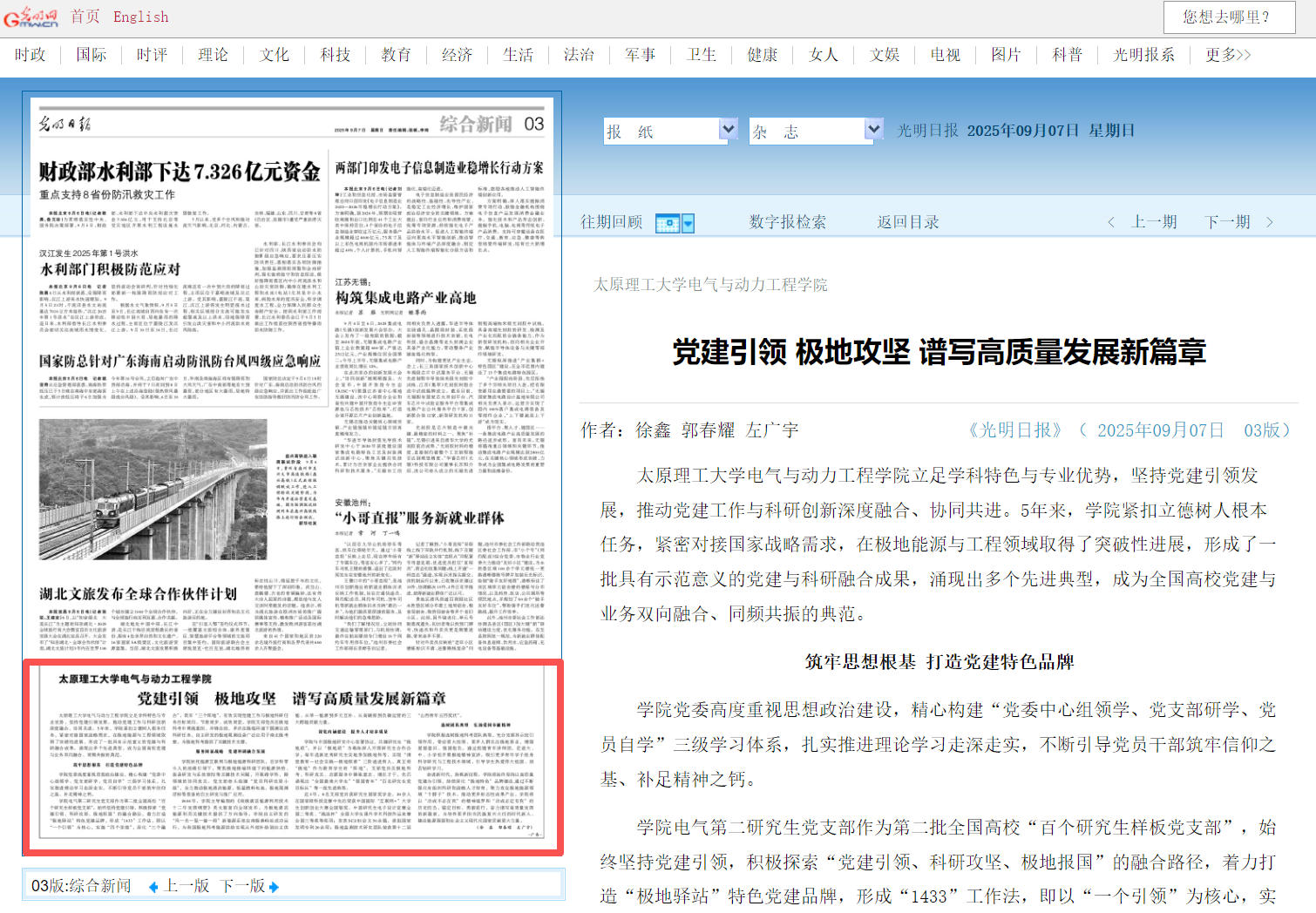
Task: Select the 教育 navigation menu item
Action: click(396, 55)
